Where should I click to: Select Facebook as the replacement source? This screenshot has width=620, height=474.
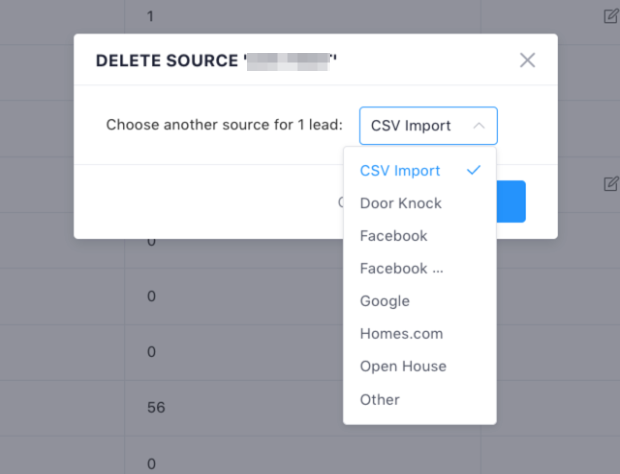394,236
